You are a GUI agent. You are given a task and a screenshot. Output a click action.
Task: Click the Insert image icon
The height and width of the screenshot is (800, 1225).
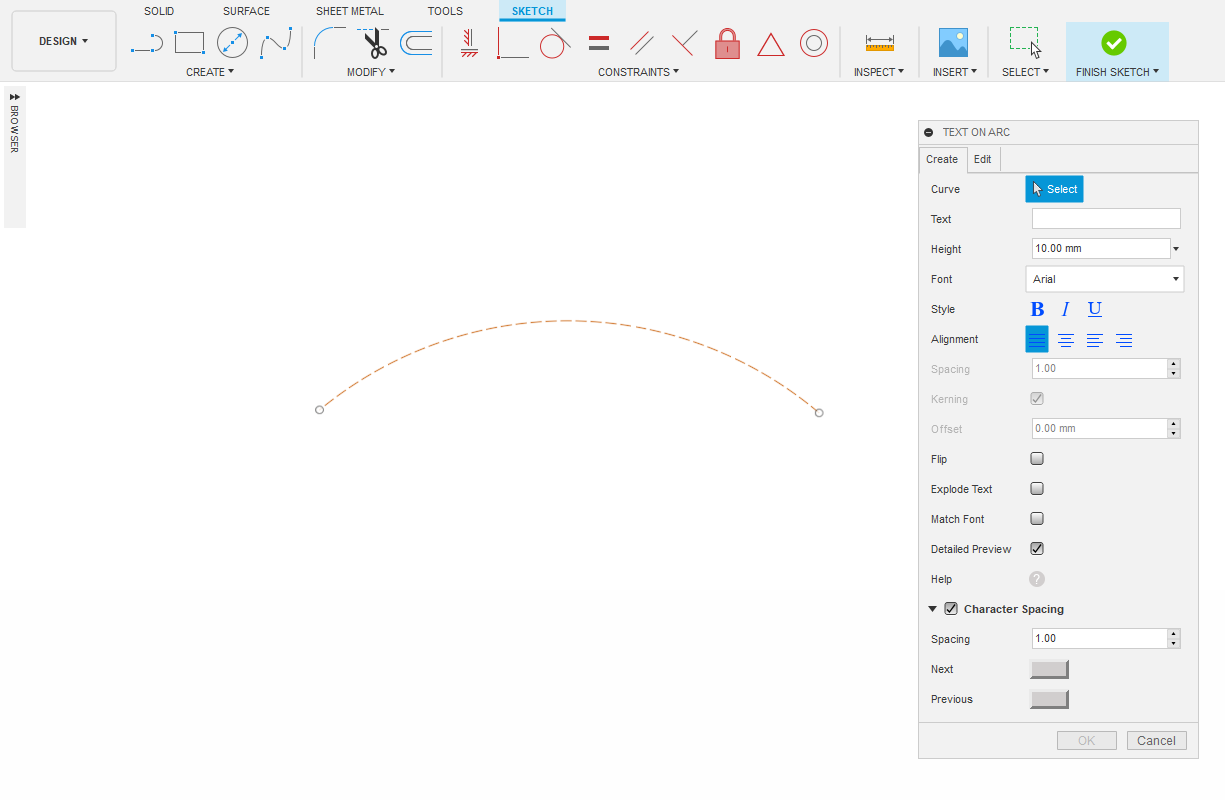(x=953, y=43)
